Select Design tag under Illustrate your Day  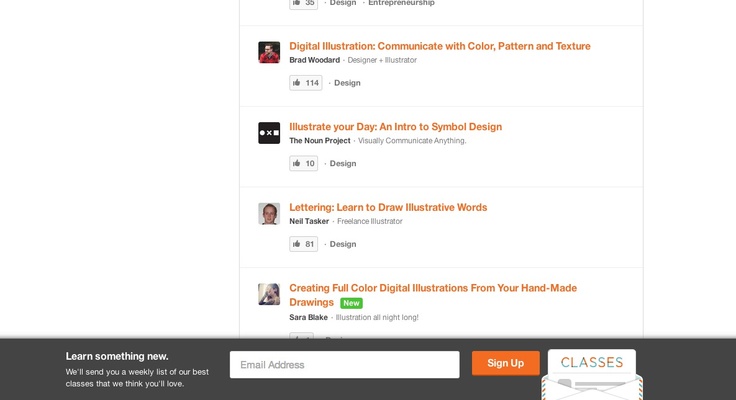(343, 164)
